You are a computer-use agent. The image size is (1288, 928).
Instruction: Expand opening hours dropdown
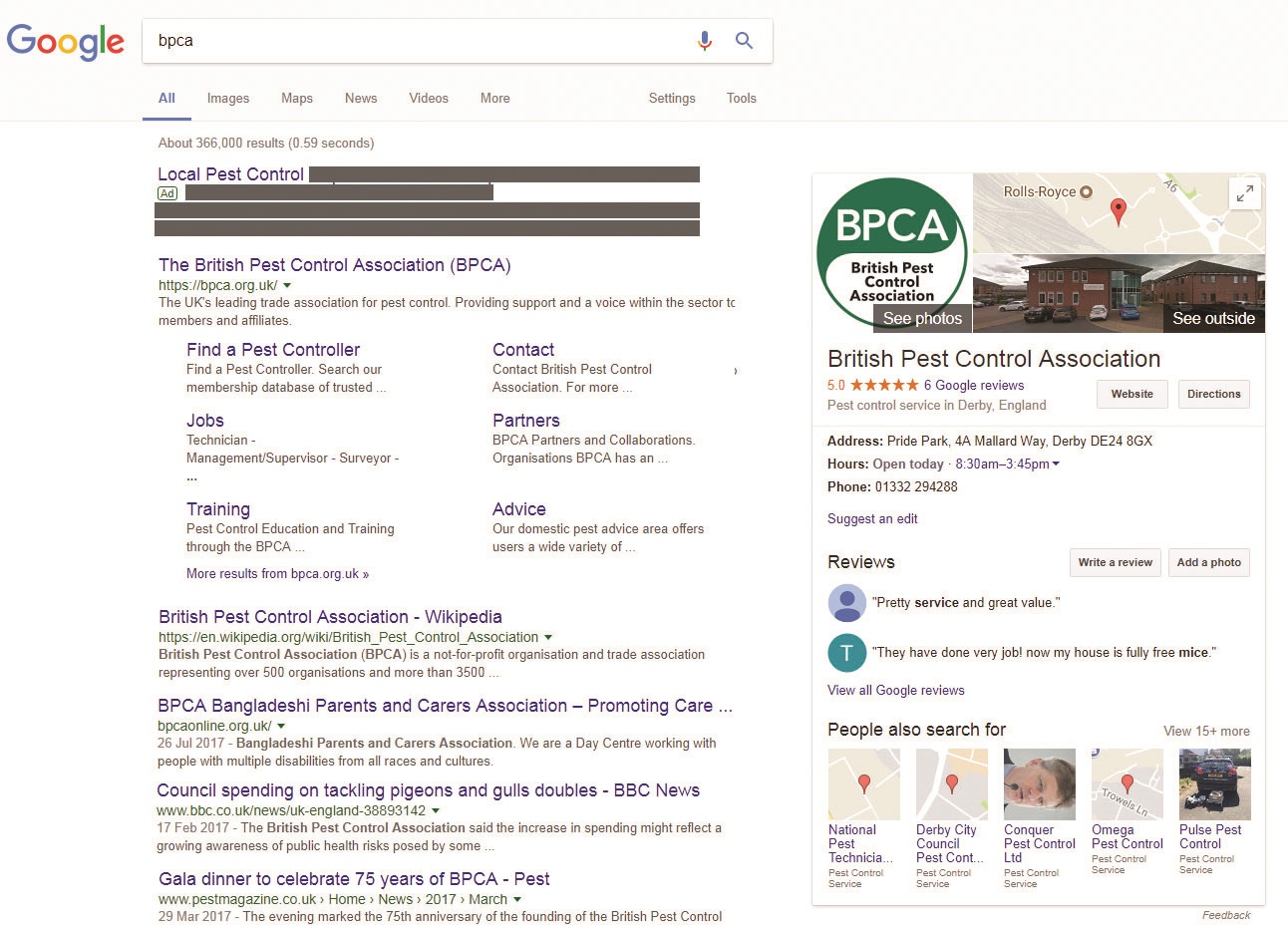click(1056, 464)
